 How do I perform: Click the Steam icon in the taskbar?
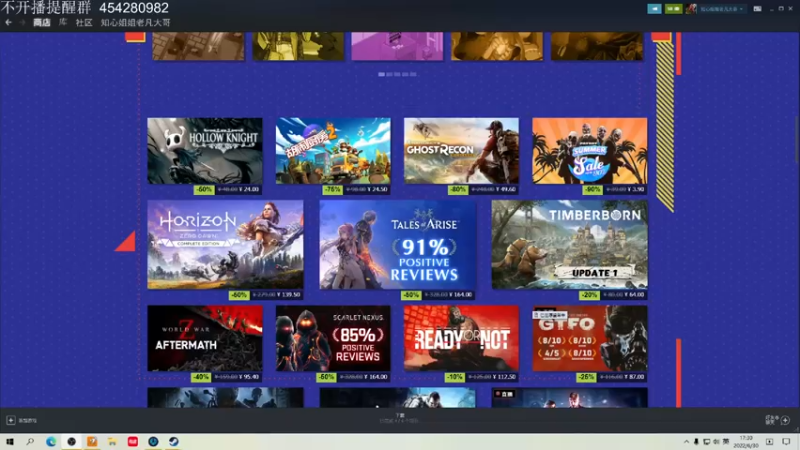[173, 442]
